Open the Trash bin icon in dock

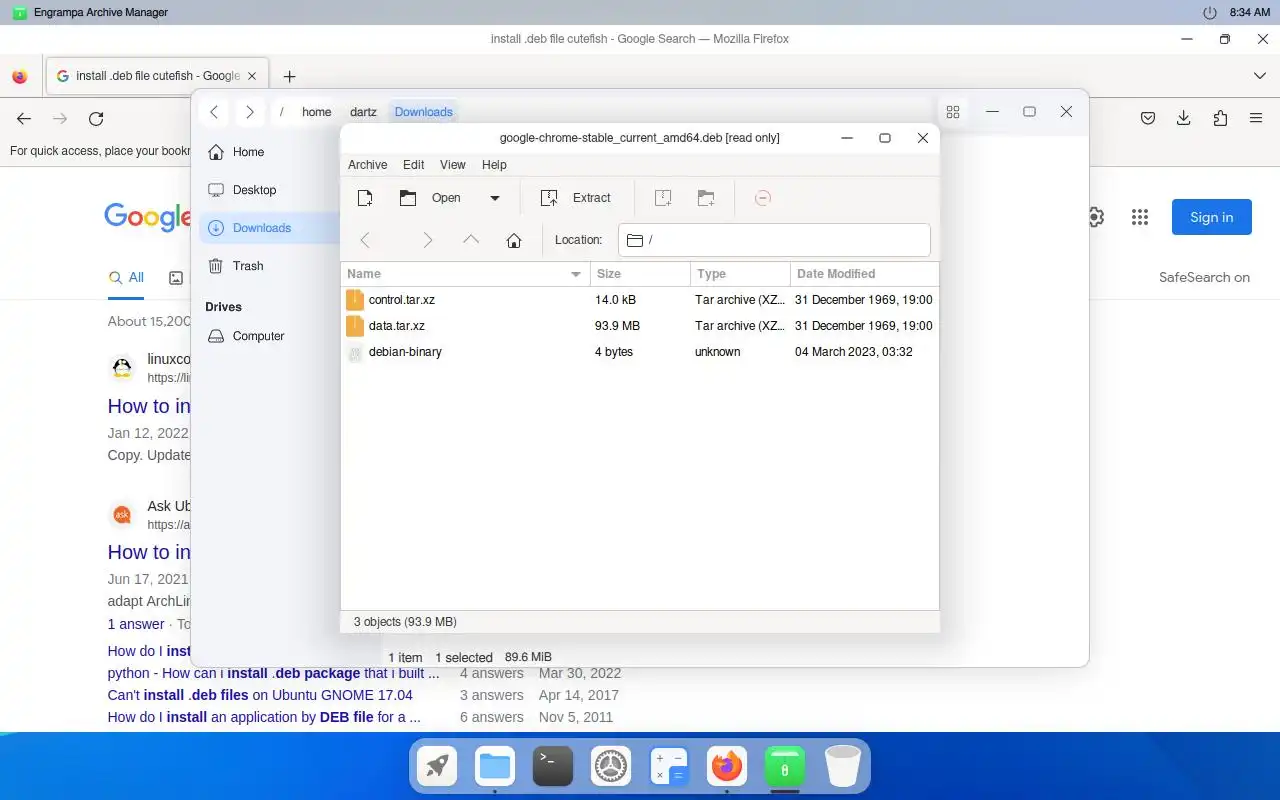coord(843,767)
